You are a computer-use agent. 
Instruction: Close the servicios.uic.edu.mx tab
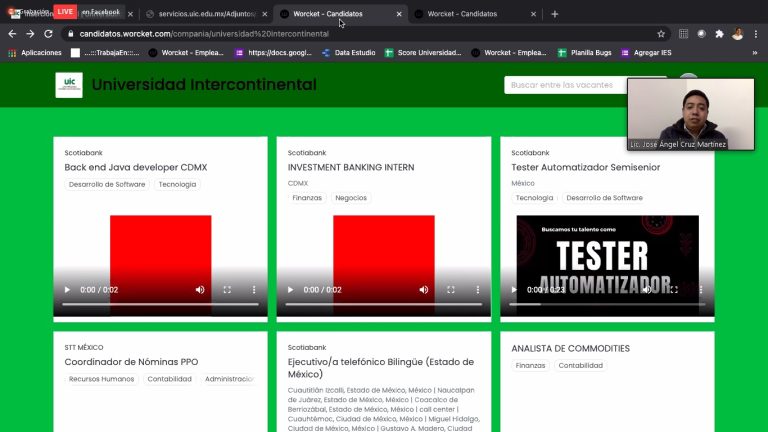(264, 14)
